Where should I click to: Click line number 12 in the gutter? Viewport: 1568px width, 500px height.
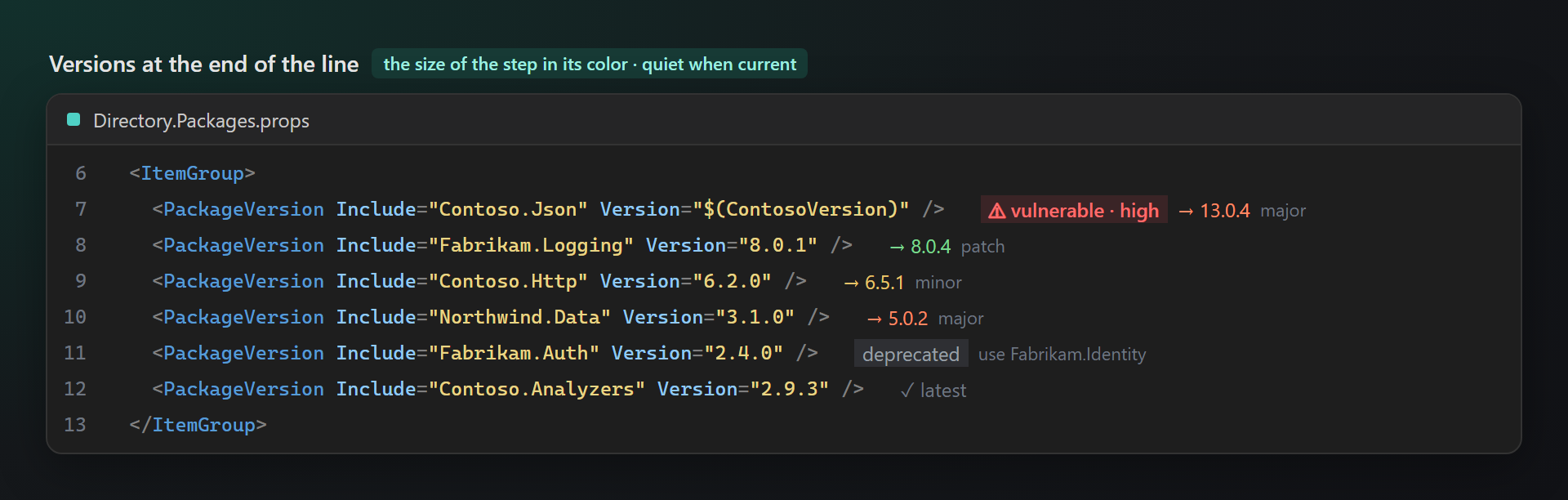[x=75, y=389]
